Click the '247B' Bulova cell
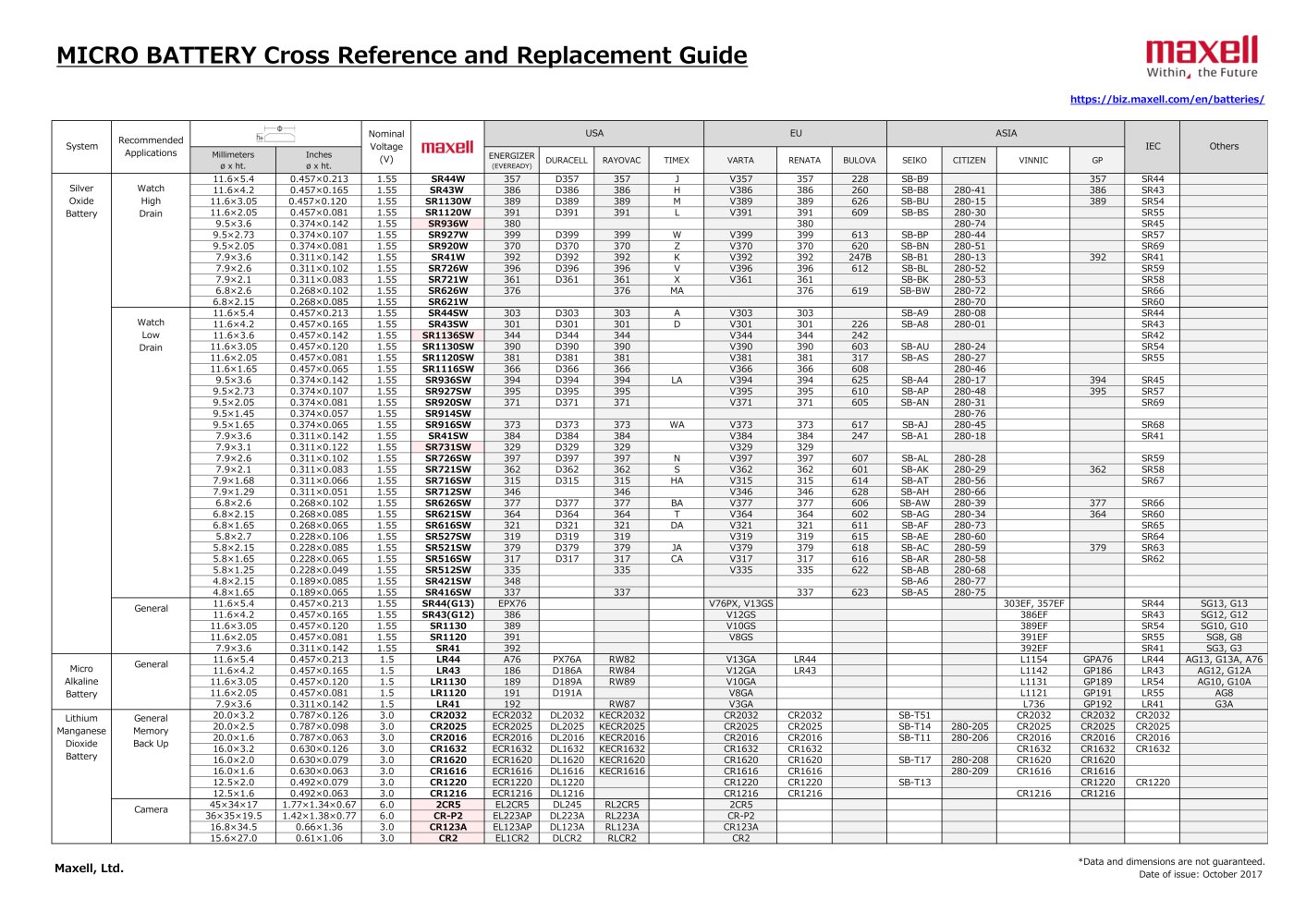 (860, 257)
